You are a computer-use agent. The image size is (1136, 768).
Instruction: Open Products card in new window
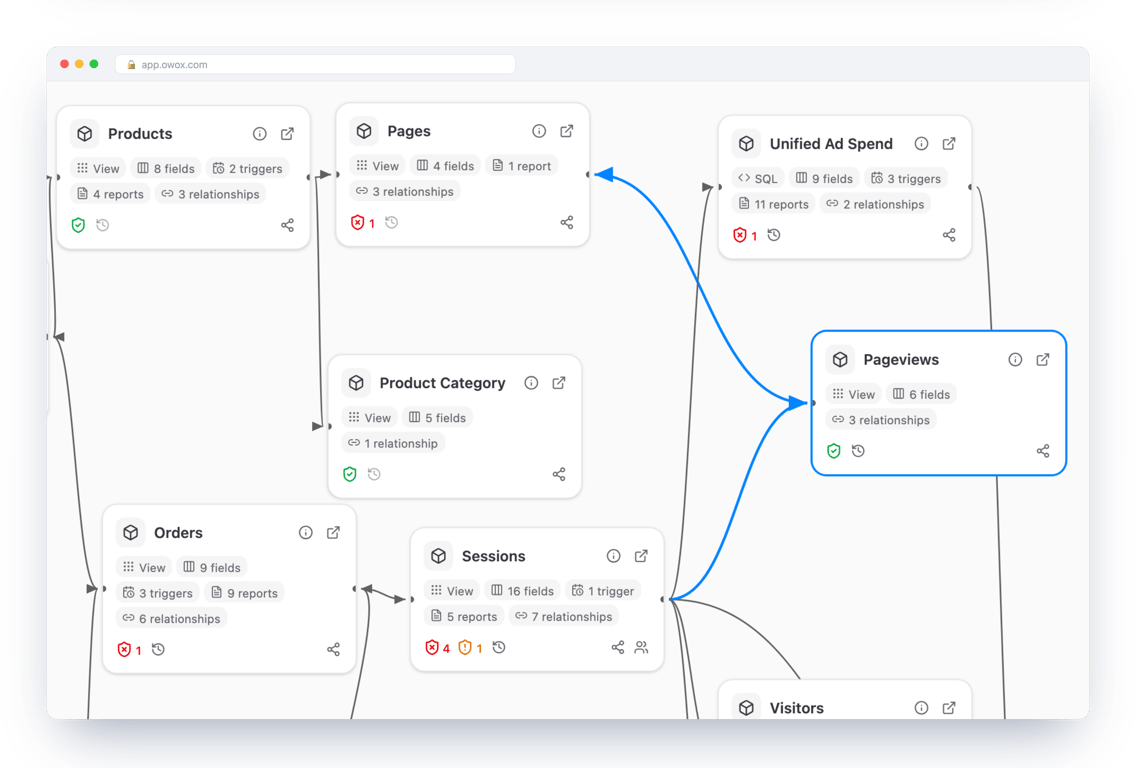tap(288, 134)
